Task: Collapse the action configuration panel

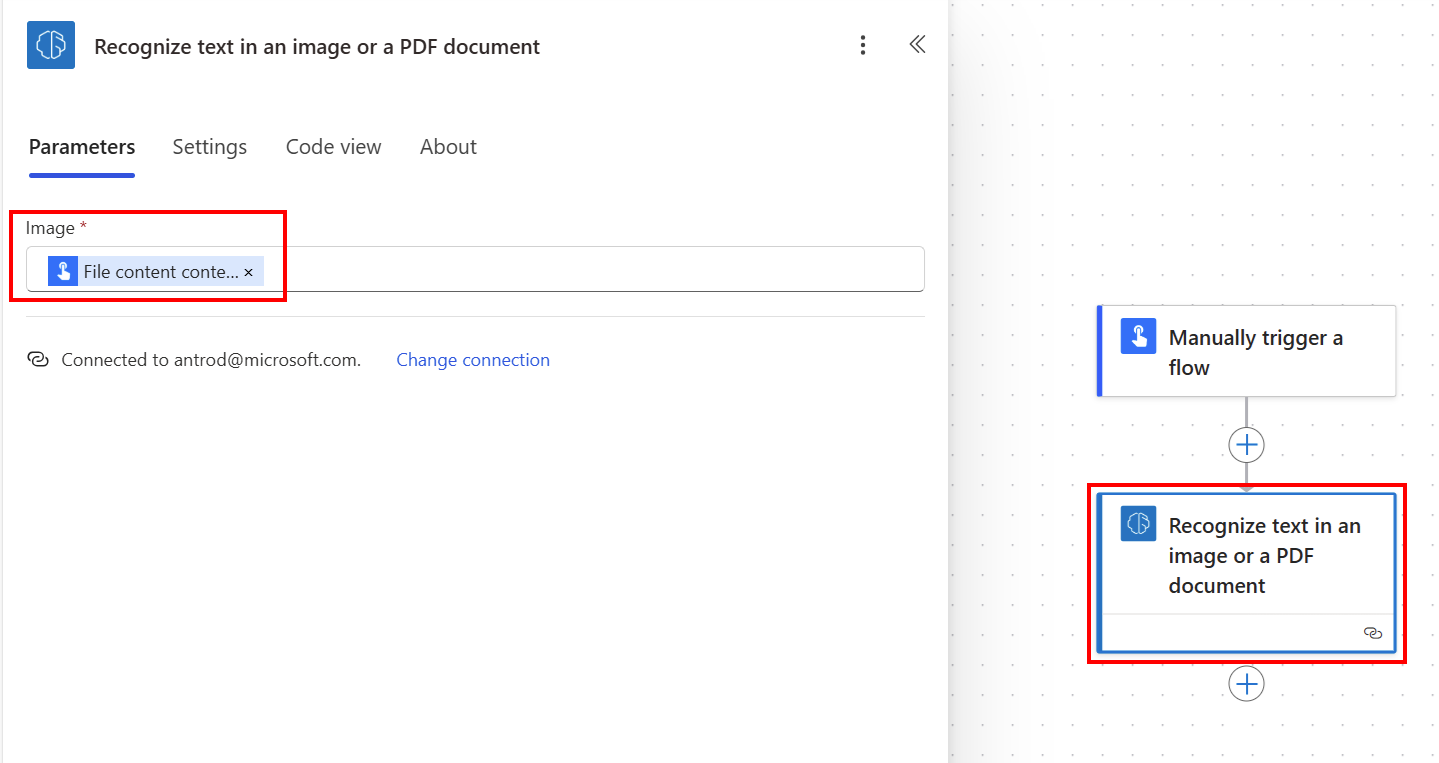Action: [917, 44]
